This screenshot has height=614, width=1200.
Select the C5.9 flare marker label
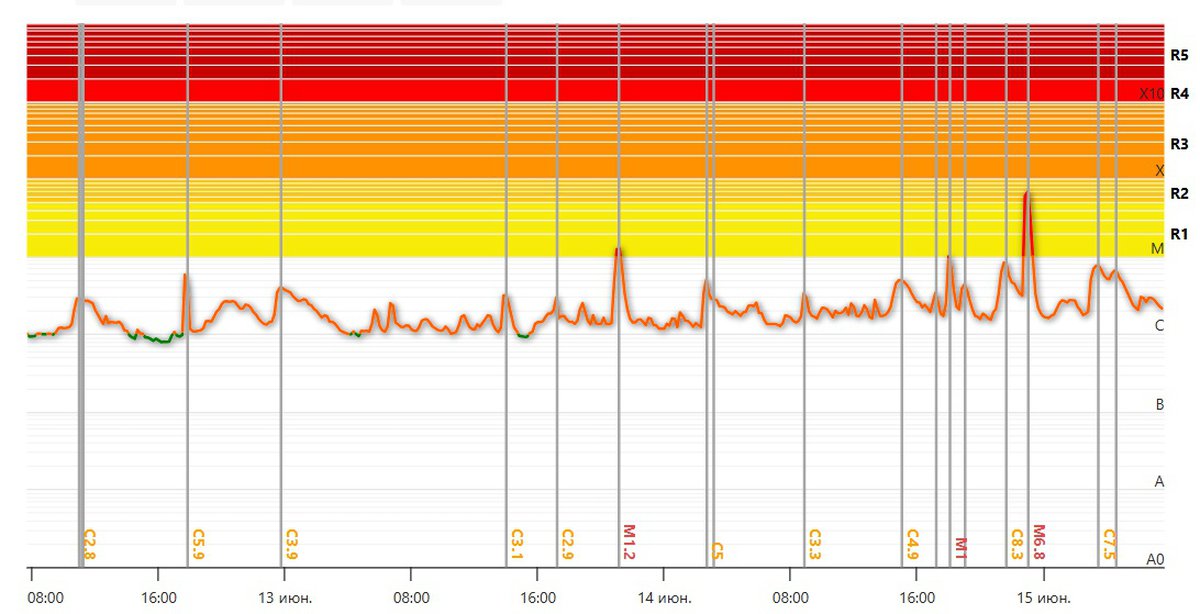tap(198, 544)
